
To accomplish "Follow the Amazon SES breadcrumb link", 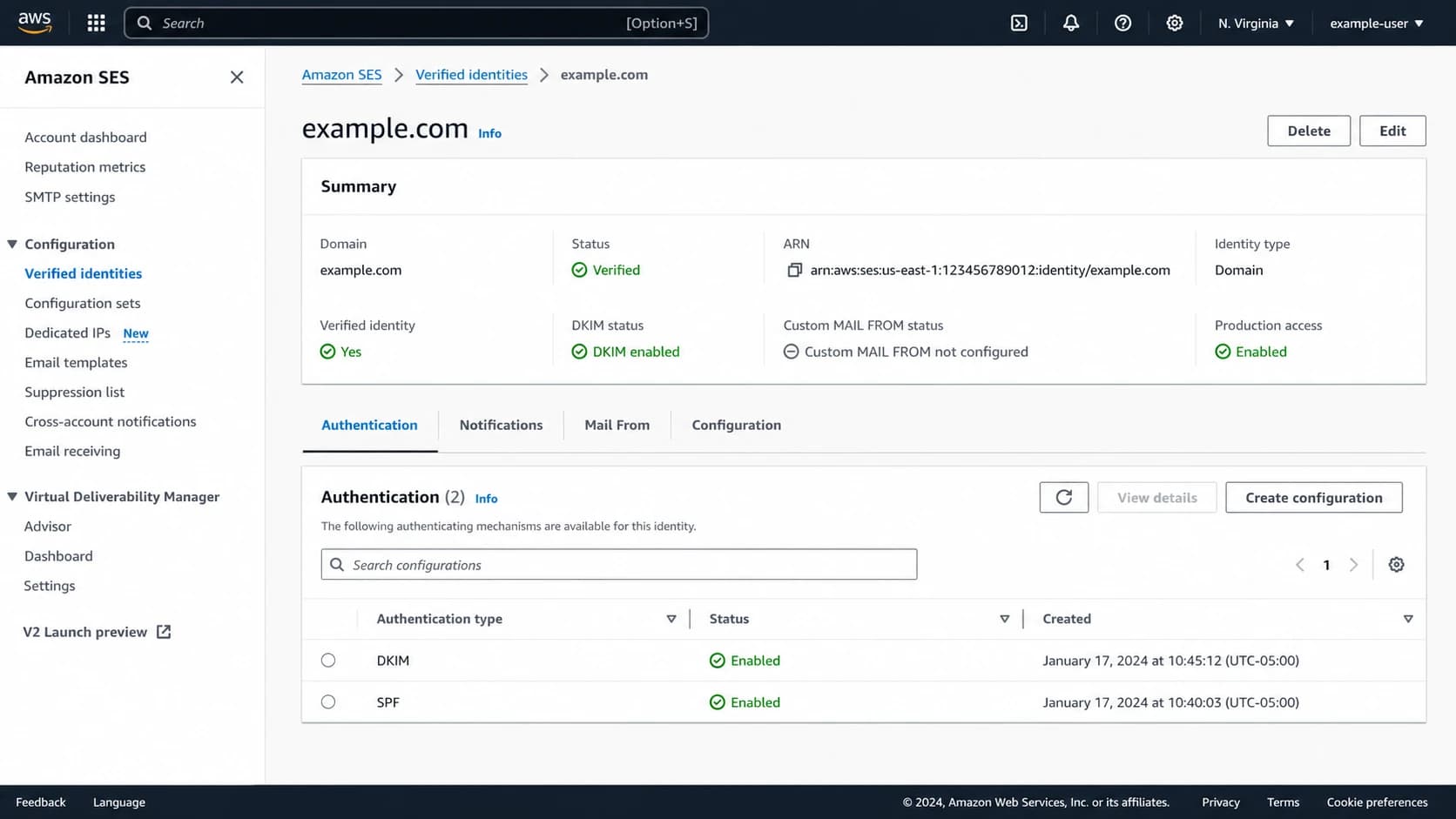I will point(341,75).
